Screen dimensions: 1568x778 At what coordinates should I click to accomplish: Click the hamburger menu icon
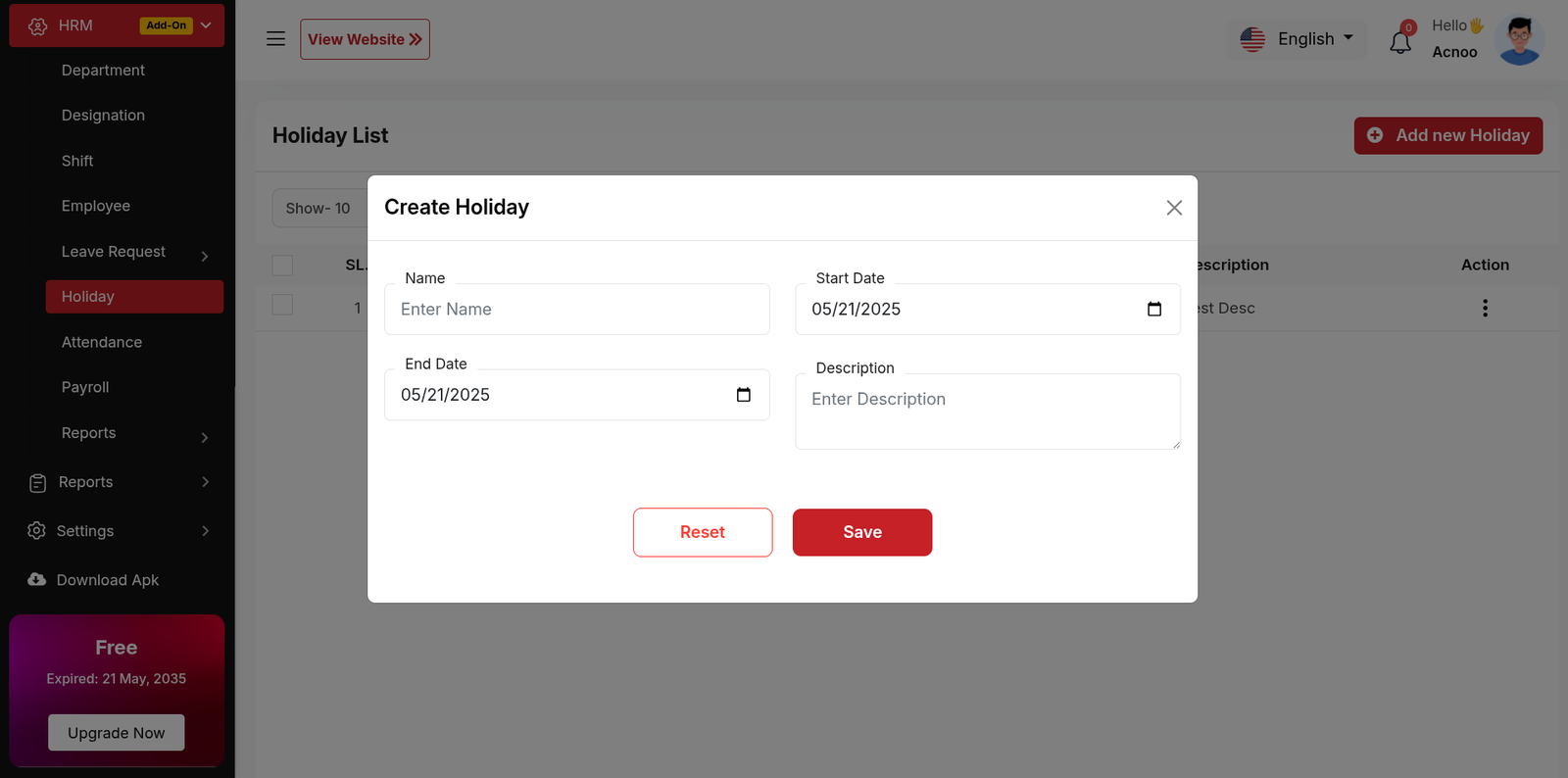pyautogui.click(x=275, y=39)
